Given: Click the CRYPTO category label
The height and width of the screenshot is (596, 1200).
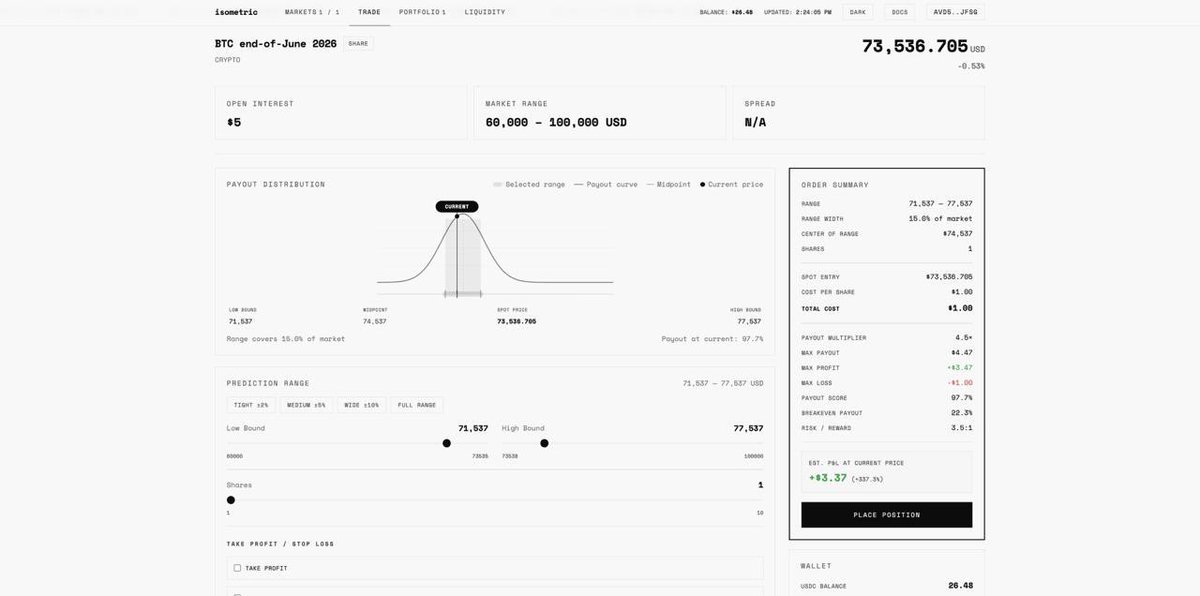Looking at the screenshot, I should tap(228, 60).
